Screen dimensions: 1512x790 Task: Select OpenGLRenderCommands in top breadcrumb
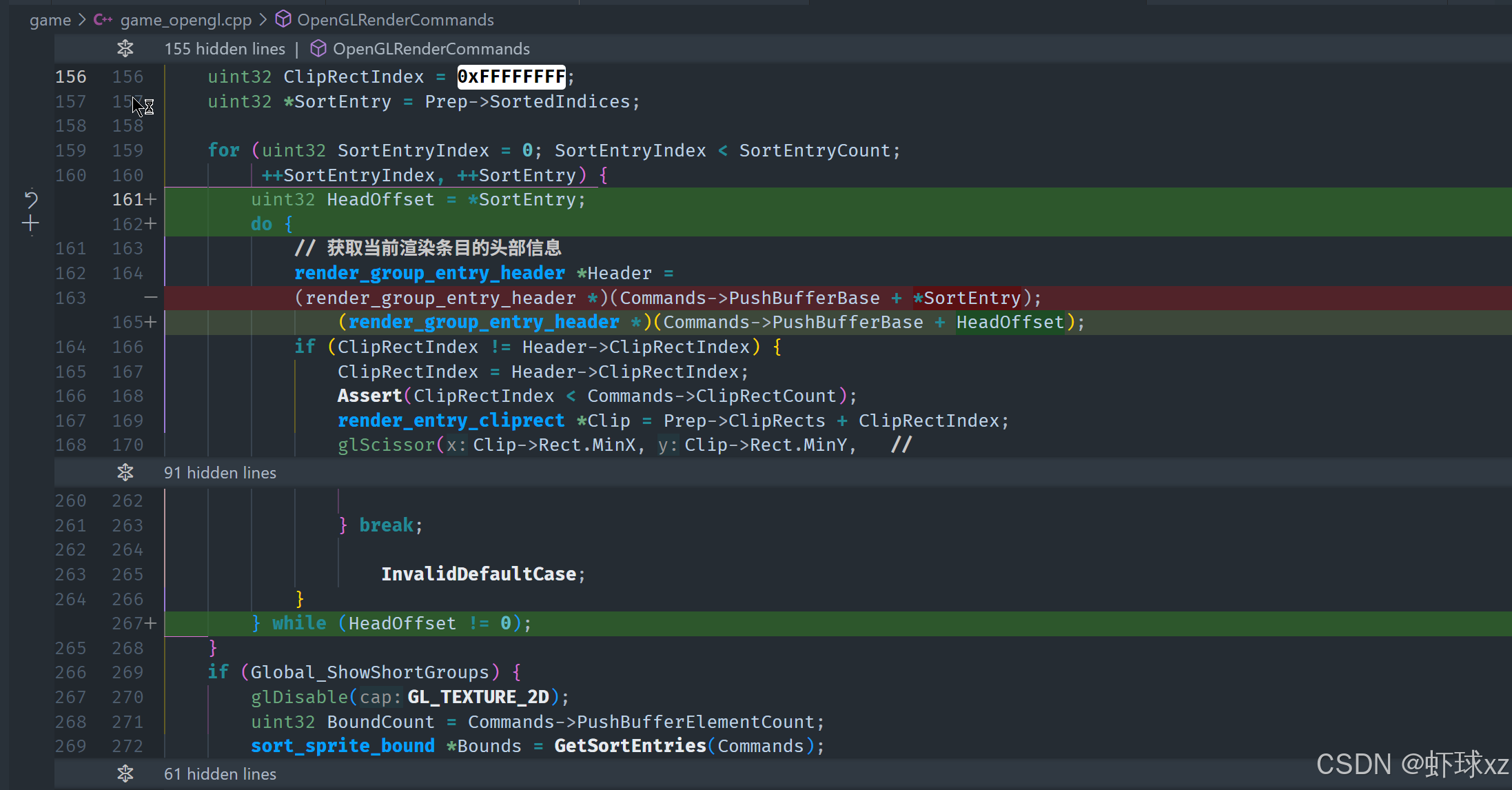[395, 20]
